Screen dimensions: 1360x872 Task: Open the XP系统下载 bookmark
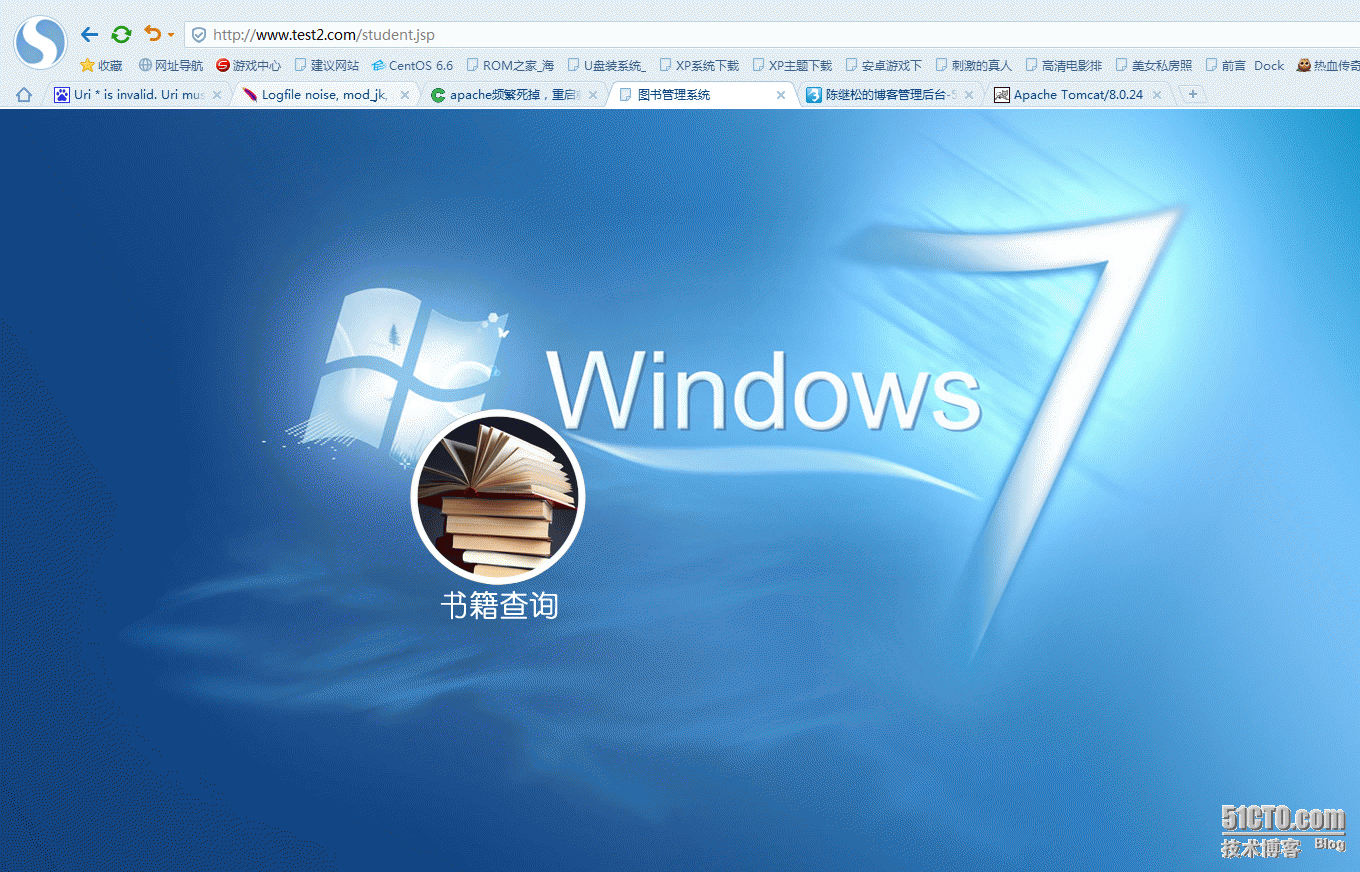(699, 65)
